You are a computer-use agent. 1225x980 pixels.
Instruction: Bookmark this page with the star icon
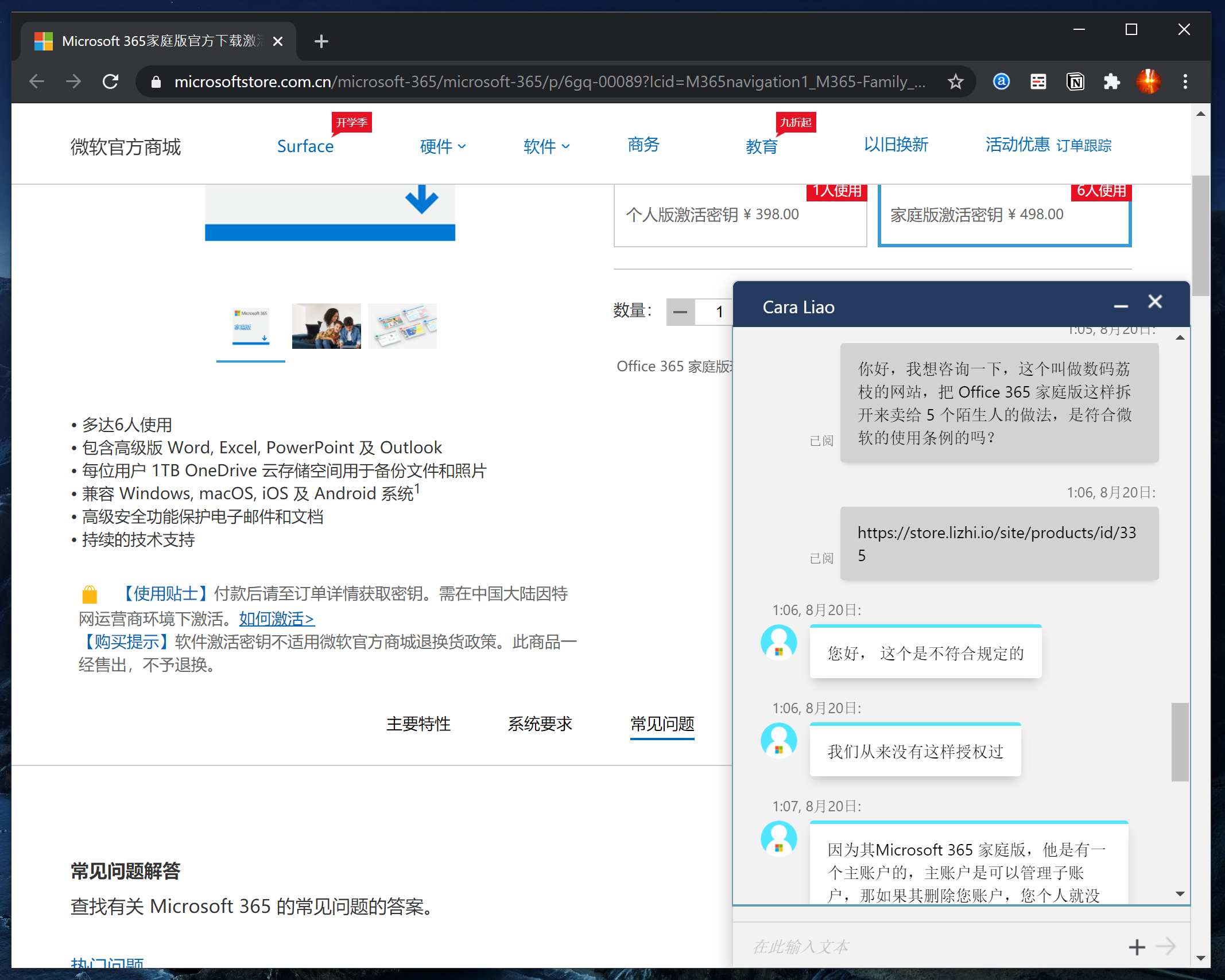[955, 82]
